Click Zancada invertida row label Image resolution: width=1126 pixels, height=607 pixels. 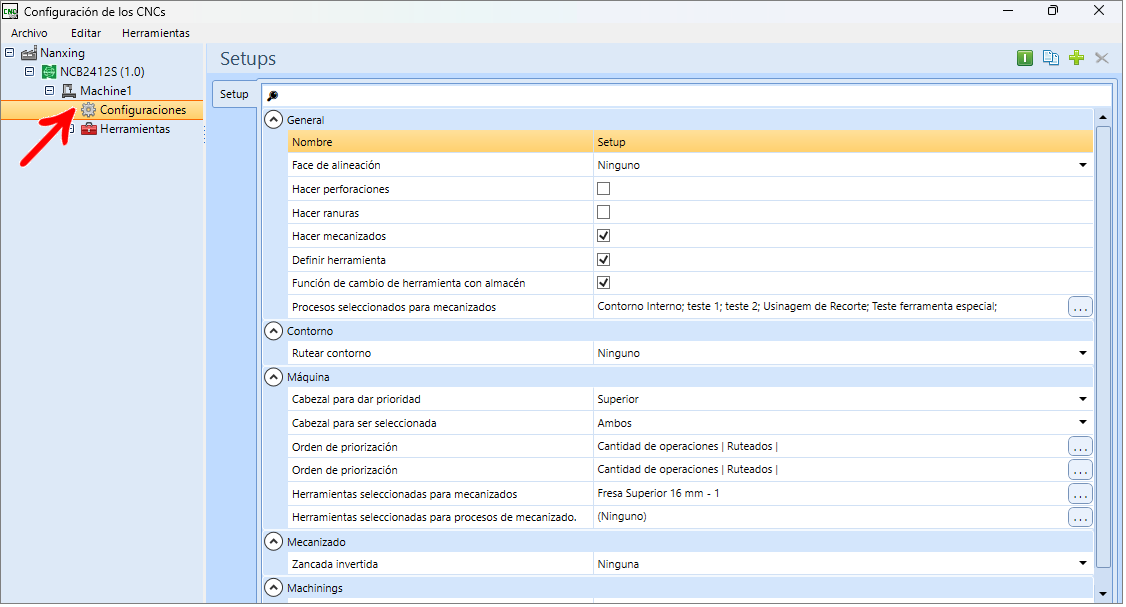pyautogui.click(x=335, y=565)
